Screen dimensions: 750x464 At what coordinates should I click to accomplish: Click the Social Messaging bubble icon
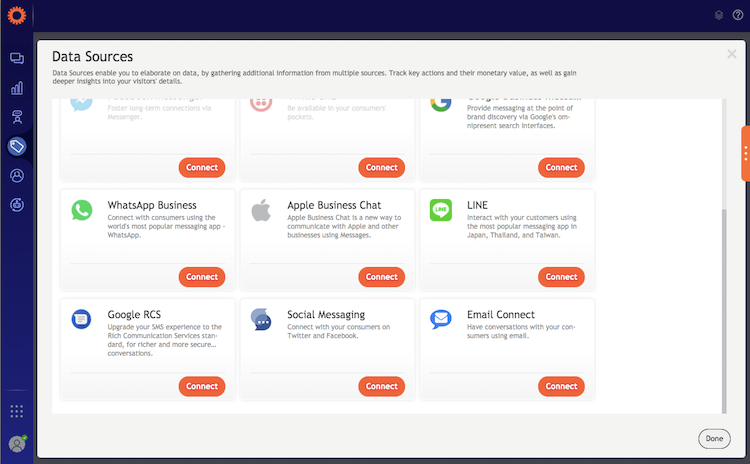(x=261, y=320)
